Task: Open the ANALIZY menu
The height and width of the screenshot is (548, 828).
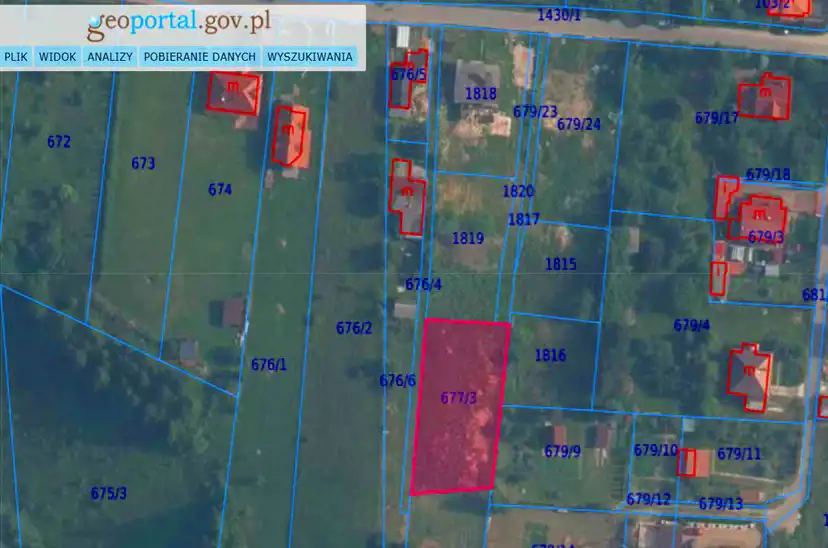Action: point(110,57)
